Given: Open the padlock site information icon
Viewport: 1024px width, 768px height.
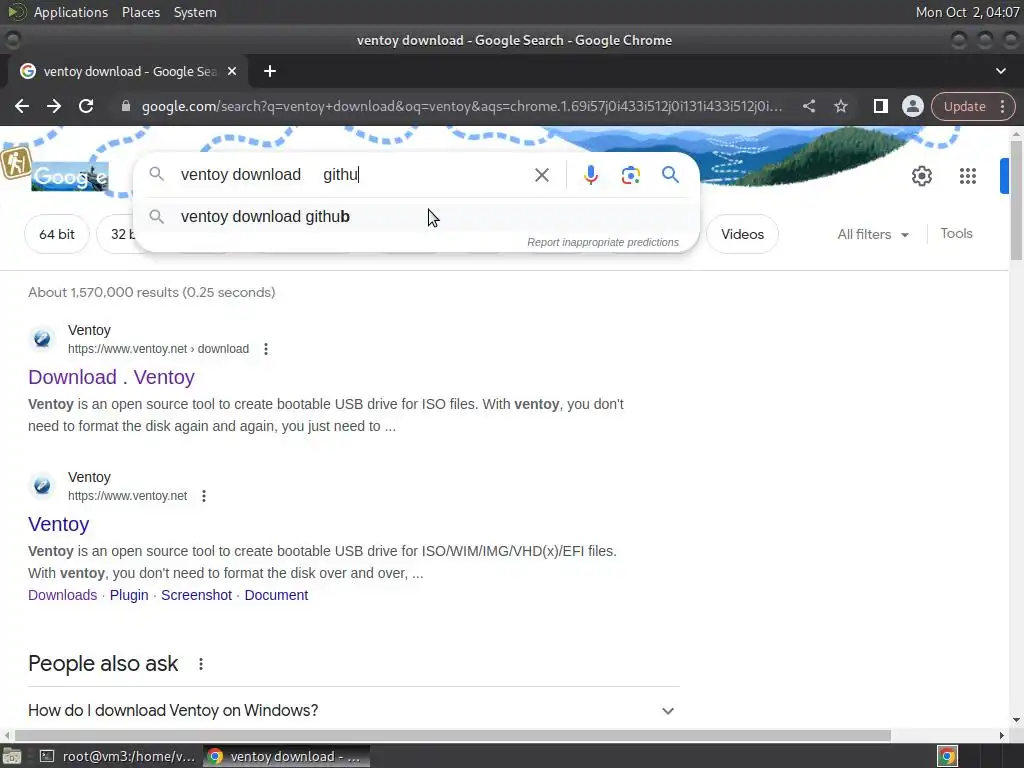Looking at the screenshot, I should [x=126, y=106].
